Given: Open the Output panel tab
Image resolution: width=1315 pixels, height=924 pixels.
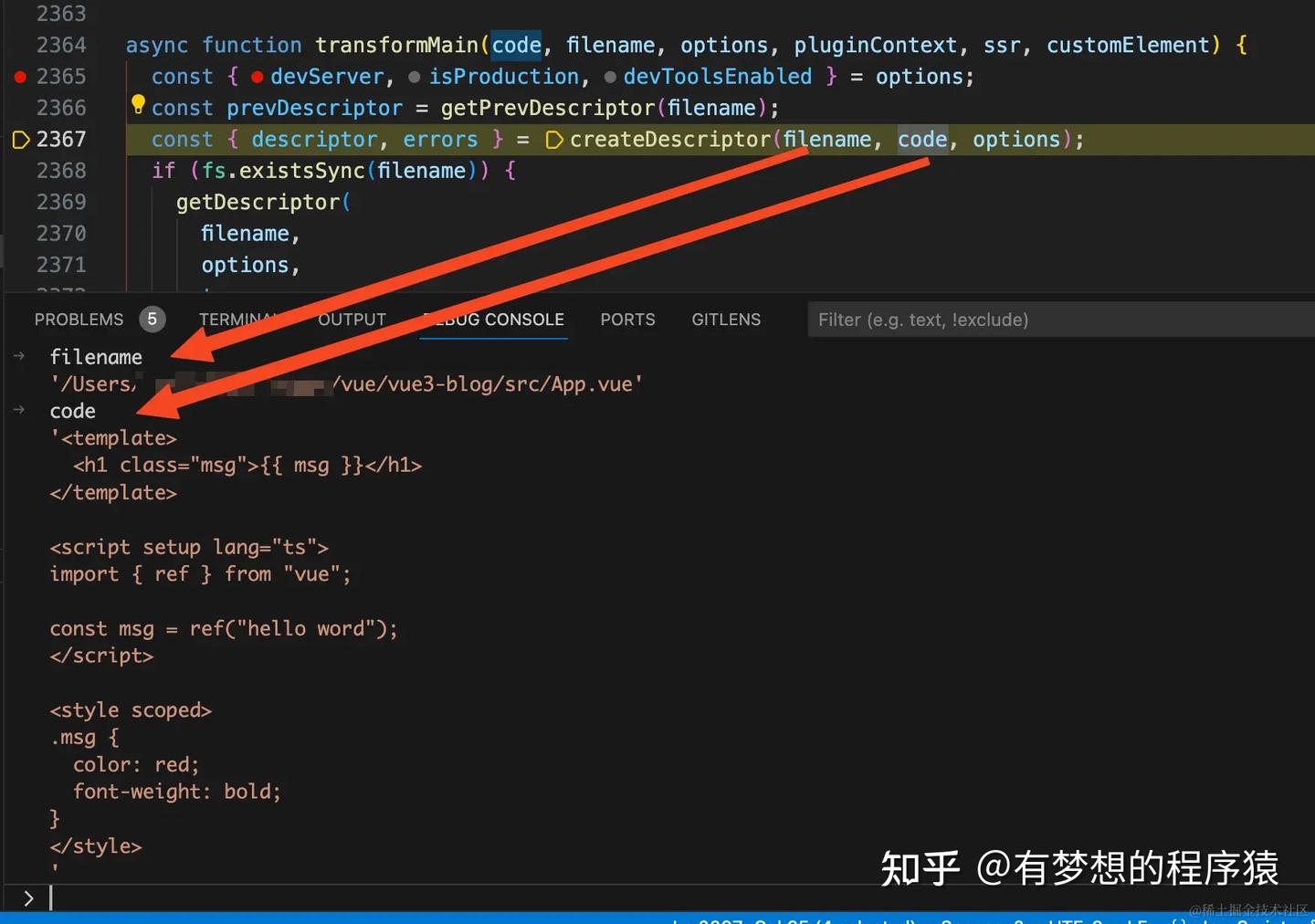Looking at the screenshot, I should pyautogui.click(x=352, y=319).
